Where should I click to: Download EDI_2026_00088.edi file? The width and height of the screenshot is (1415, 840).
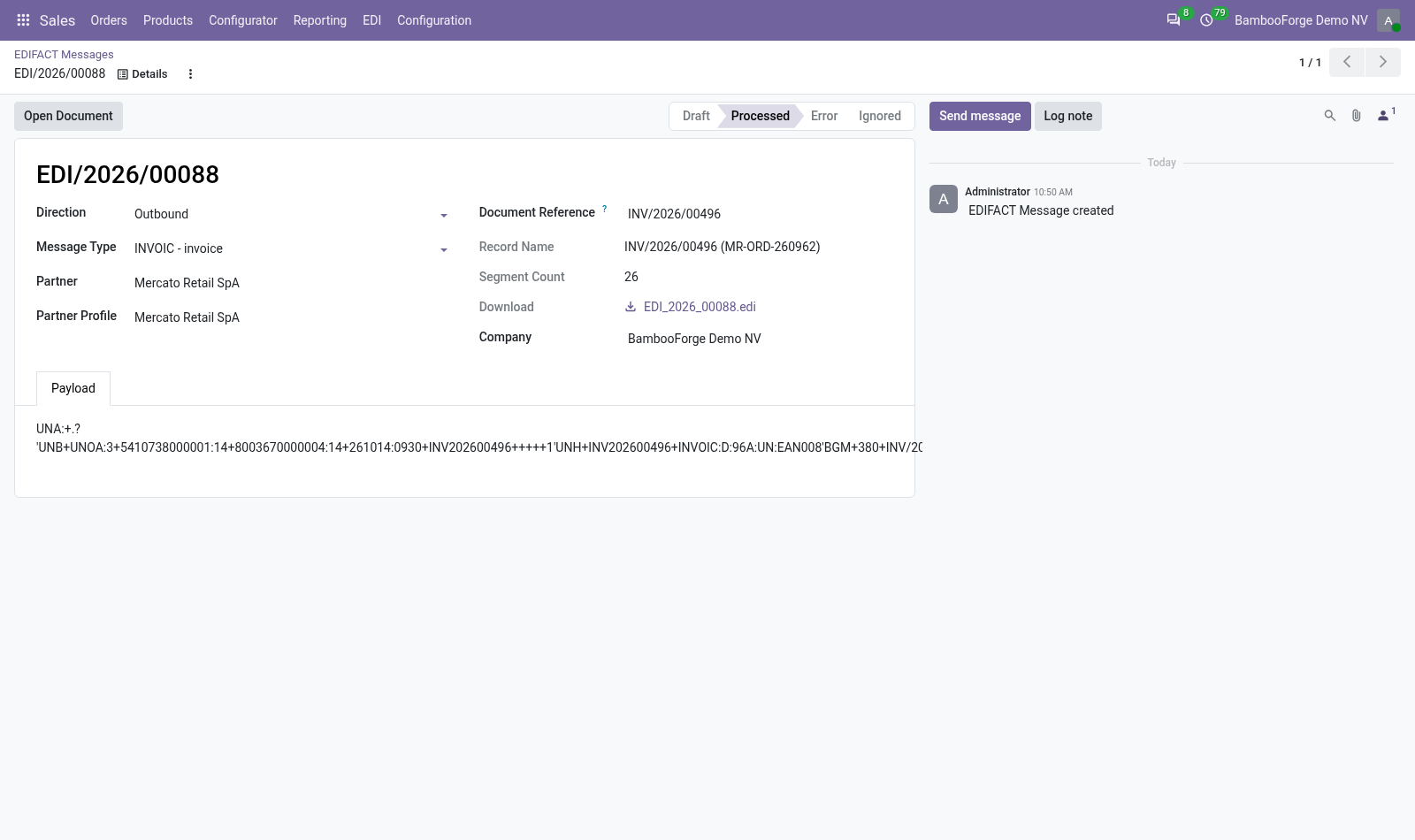pos(691,307)
